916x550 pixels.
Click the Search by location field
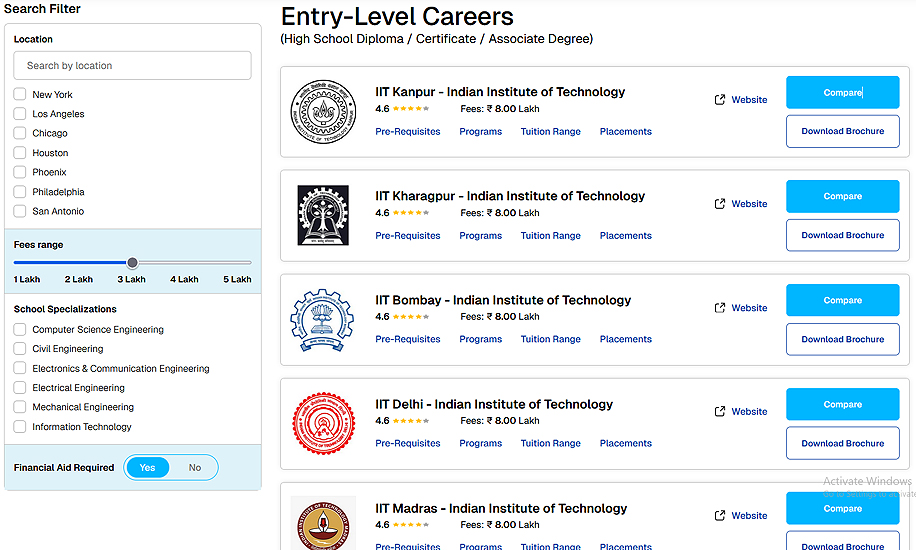pos(133,65)
